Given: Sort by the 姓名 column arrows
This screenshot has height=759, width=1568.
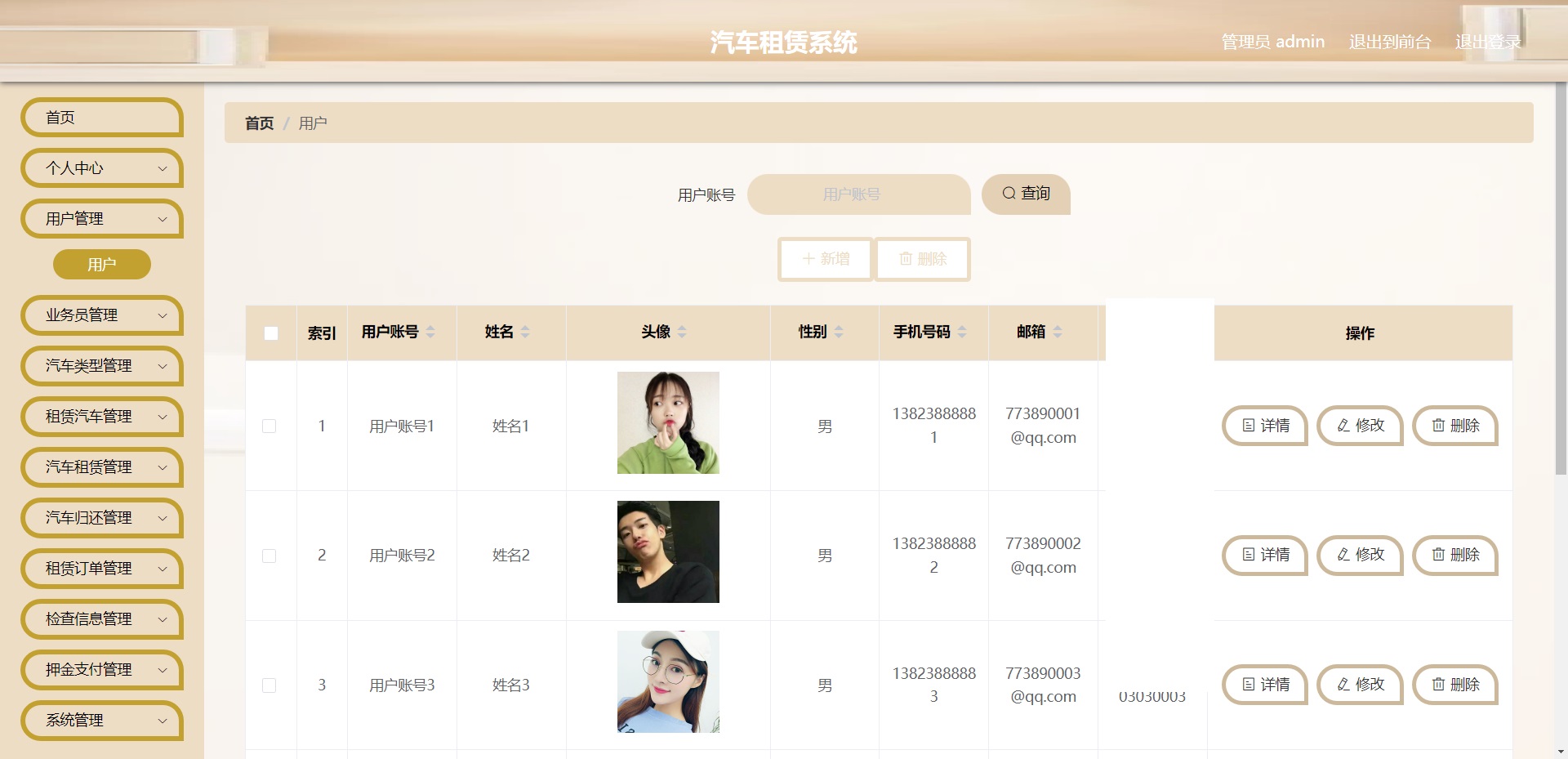Looking at the screenshot, I should coord(525,332).
